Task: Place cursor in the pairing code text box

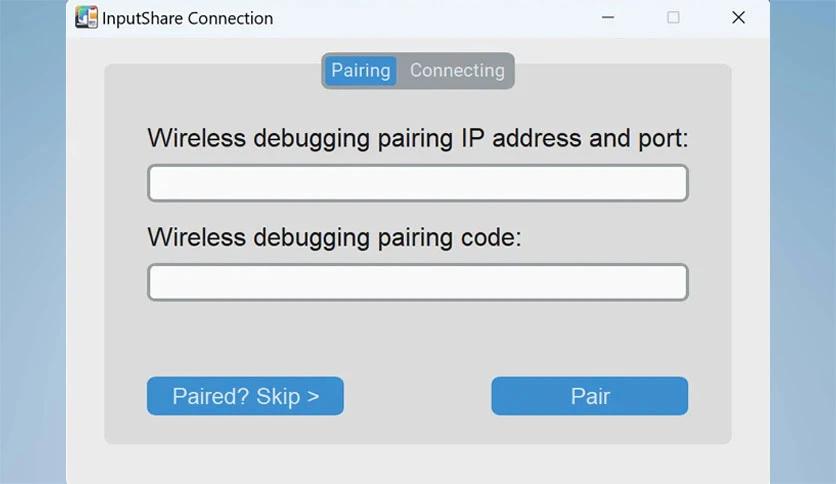Action: (x=418, y=282)
